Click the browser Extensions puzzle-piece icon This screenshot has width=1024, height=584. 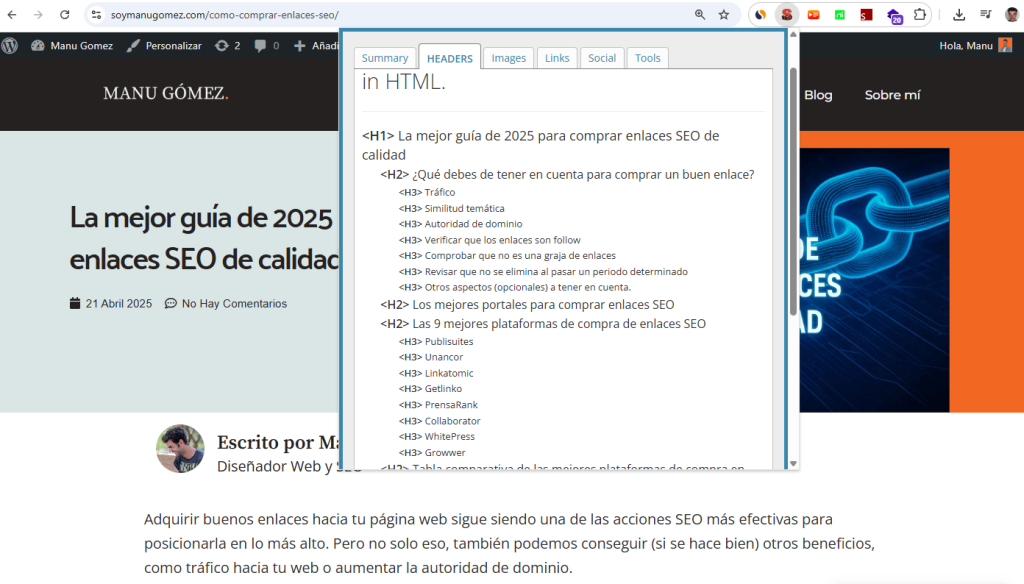(920, 15)
